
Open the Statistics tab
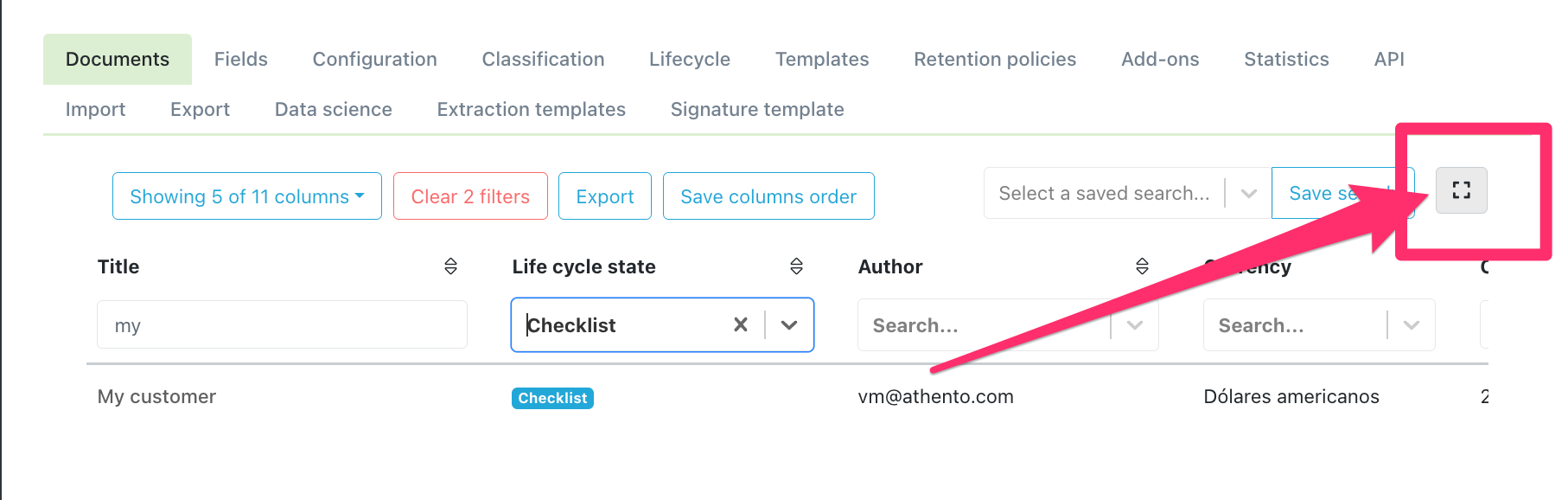coord(1286,60)
